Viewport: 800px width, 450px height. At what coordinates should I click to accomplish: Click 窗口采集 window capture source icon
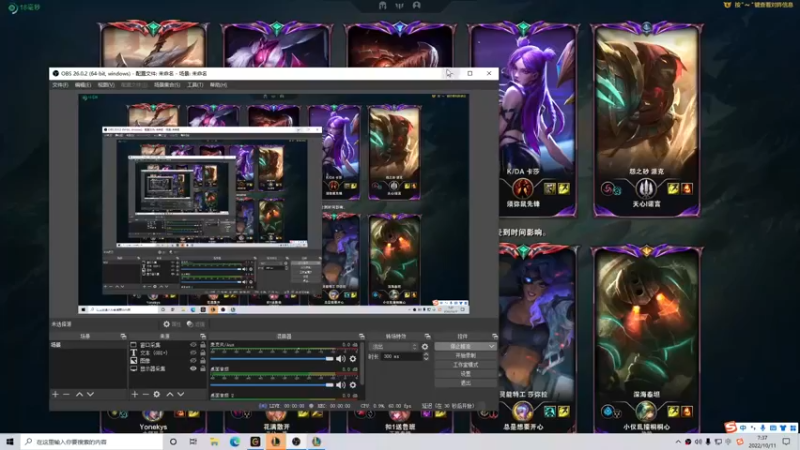point(134,345)
